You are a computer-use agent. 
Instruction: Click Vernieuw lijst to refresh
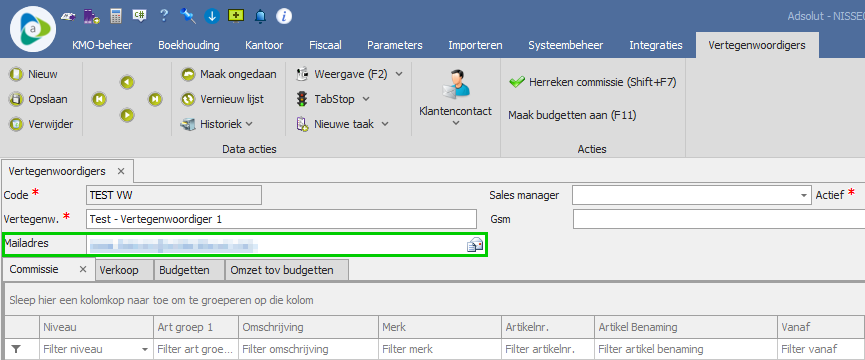point(223,99)
